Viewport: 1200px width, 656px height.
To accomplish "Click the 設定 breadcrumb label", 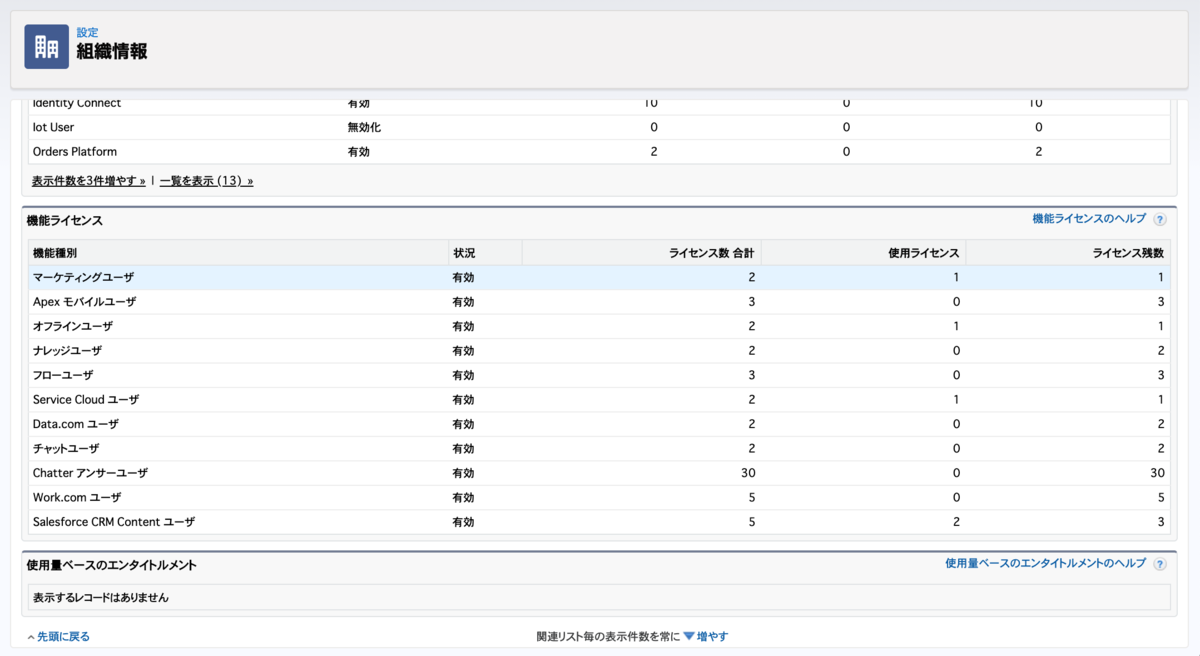I will point(87,32).
